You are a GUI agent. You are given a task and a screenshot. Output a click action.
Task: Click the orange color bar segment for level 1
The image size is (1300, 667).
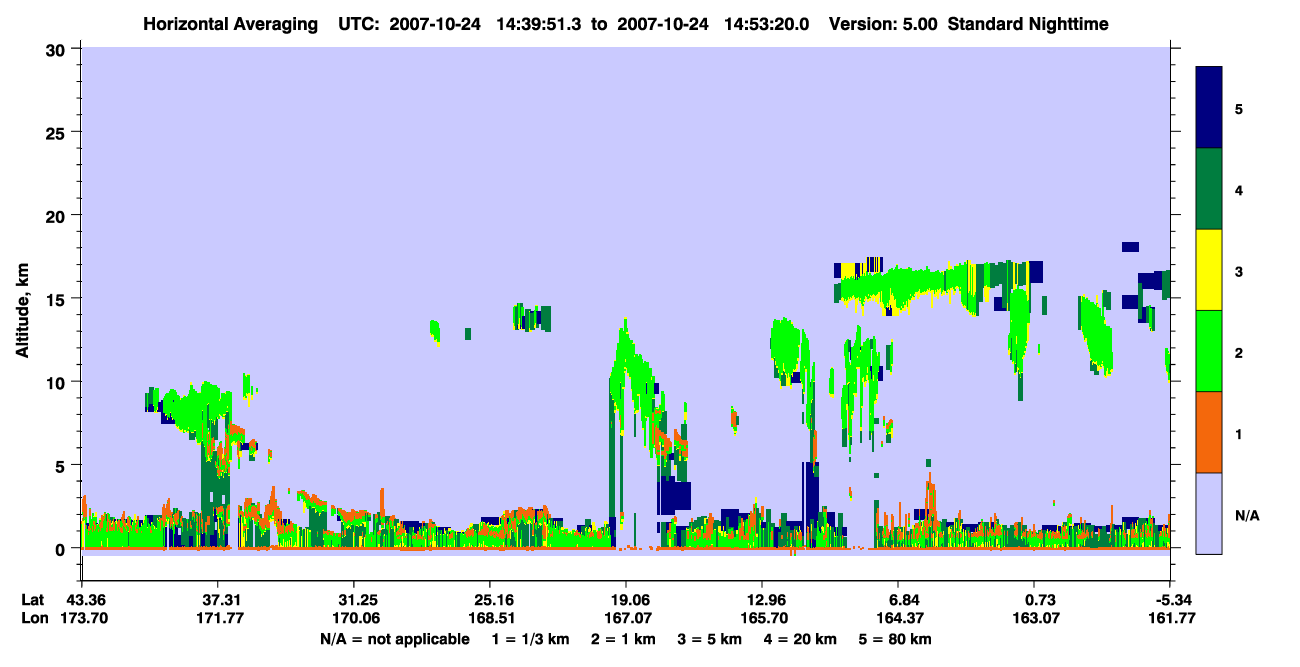coord(1209,432)
